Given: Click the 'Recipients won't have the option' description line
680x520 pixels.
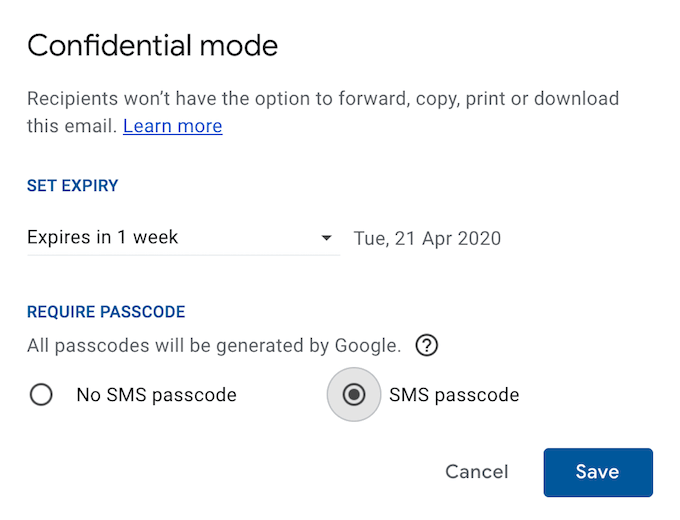Looking at the screenshot, I should coord(322,99).
